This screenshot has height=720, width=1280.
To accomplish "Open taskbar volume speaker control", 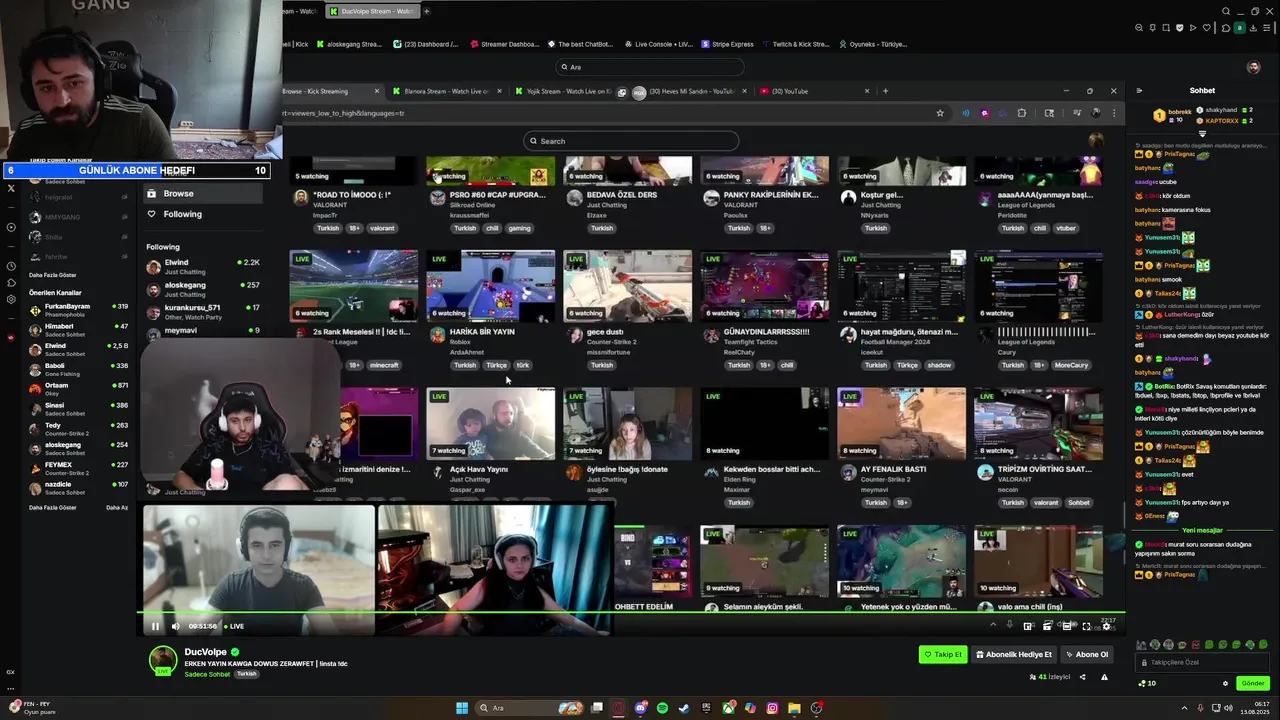I will (1229, 708).
